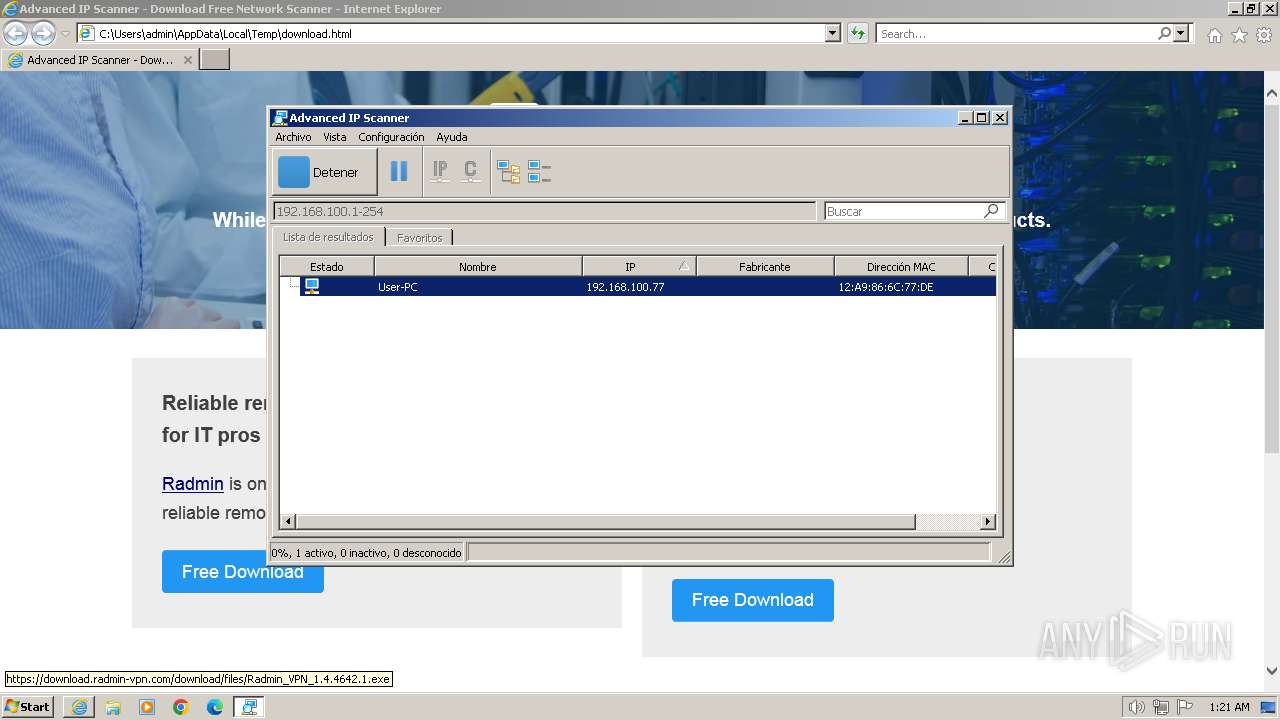
Task: Open Windows Media Player taskbar icon
Action: pyautogui.click(x=147, y=707)
